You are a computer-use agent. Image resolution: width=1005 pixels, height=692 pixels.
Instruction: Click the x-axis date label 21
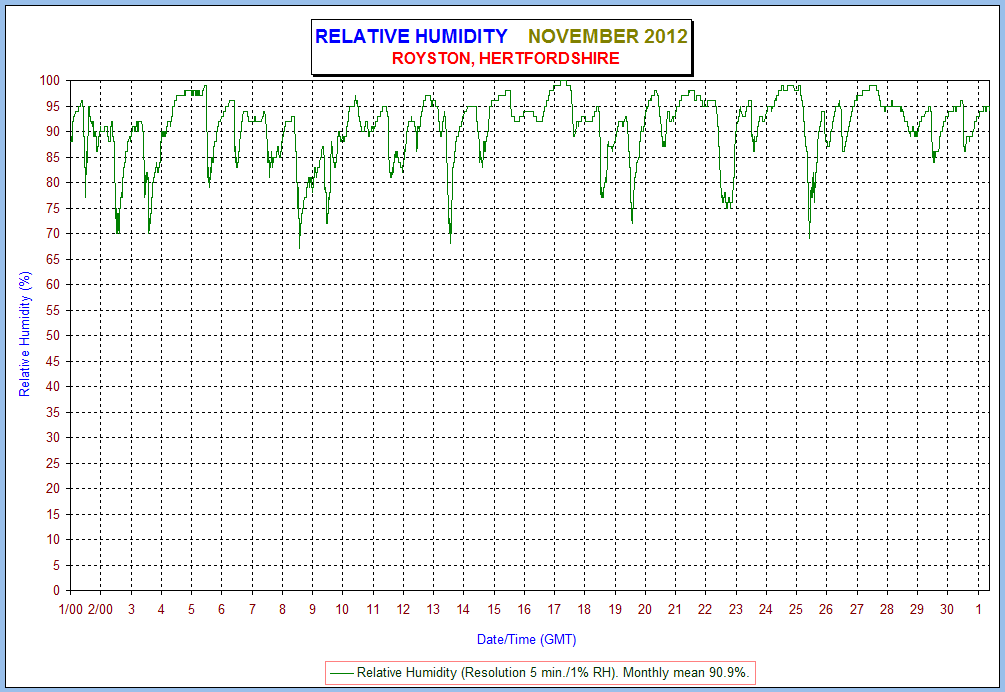pyautogui.click(x=675, y=609)
